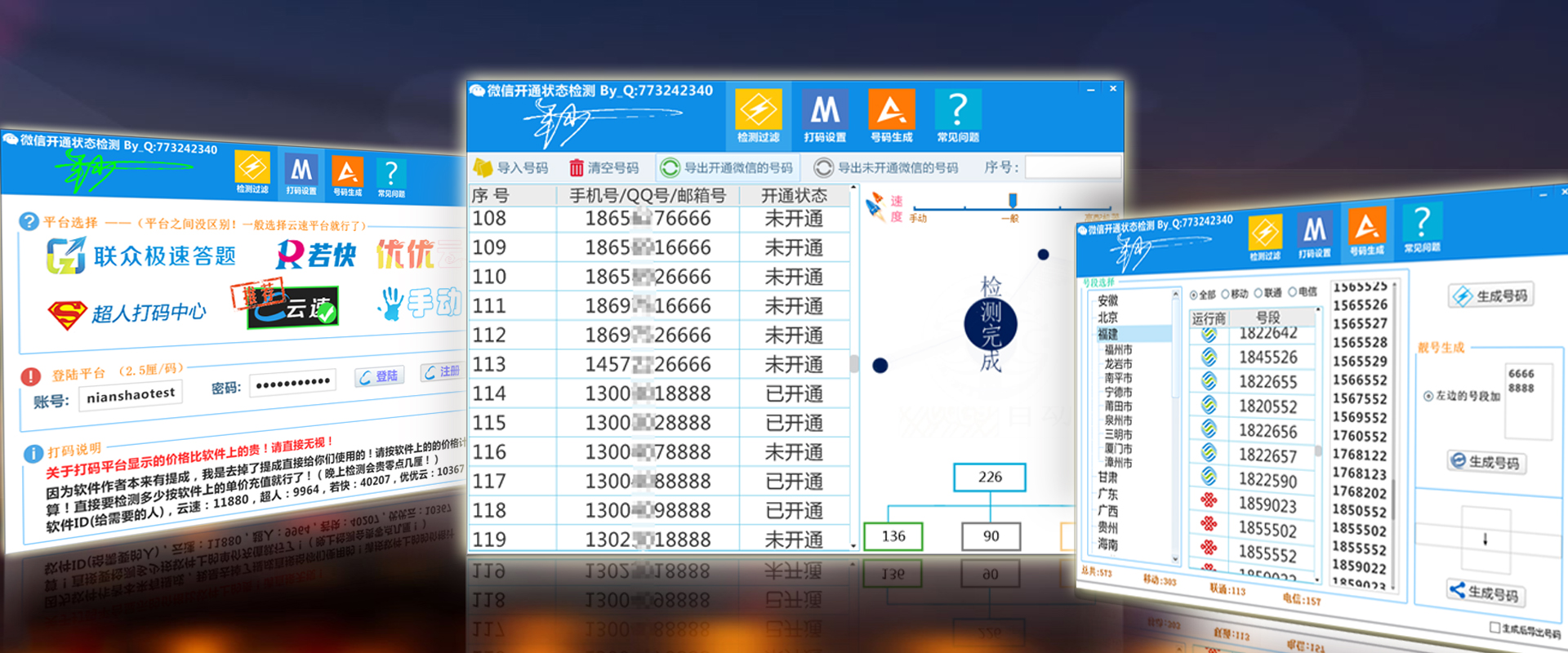Click 号码生成 icon in right window

point(1366,229)
